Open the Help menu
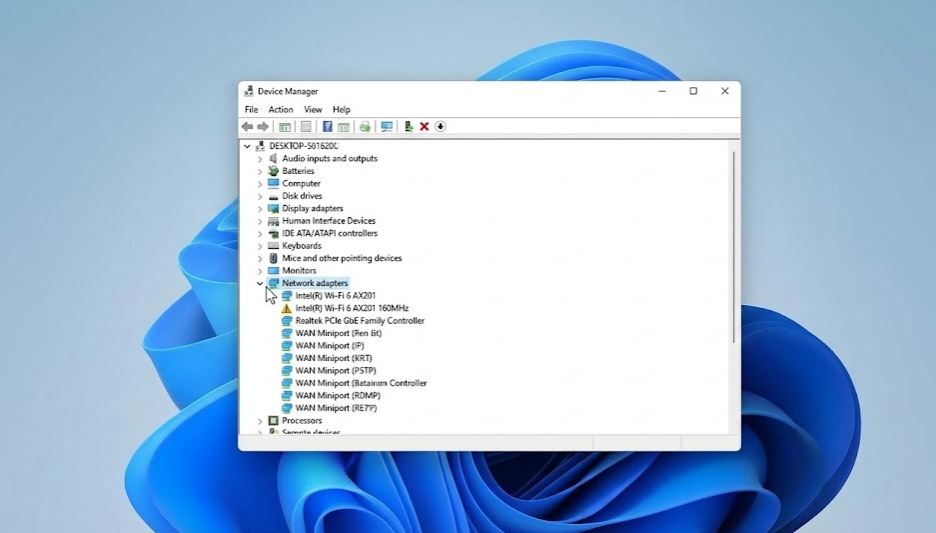 click(341, 110)
